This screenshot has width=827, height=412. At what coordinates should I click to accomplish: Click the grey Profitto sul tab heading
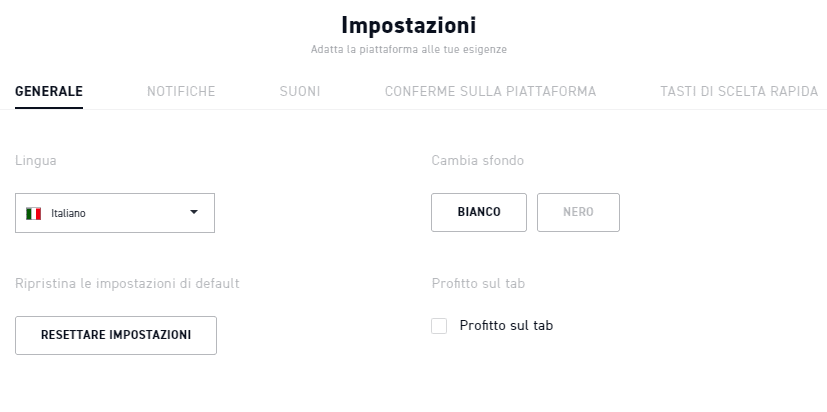pyautogui.click(x=478, y=283)
